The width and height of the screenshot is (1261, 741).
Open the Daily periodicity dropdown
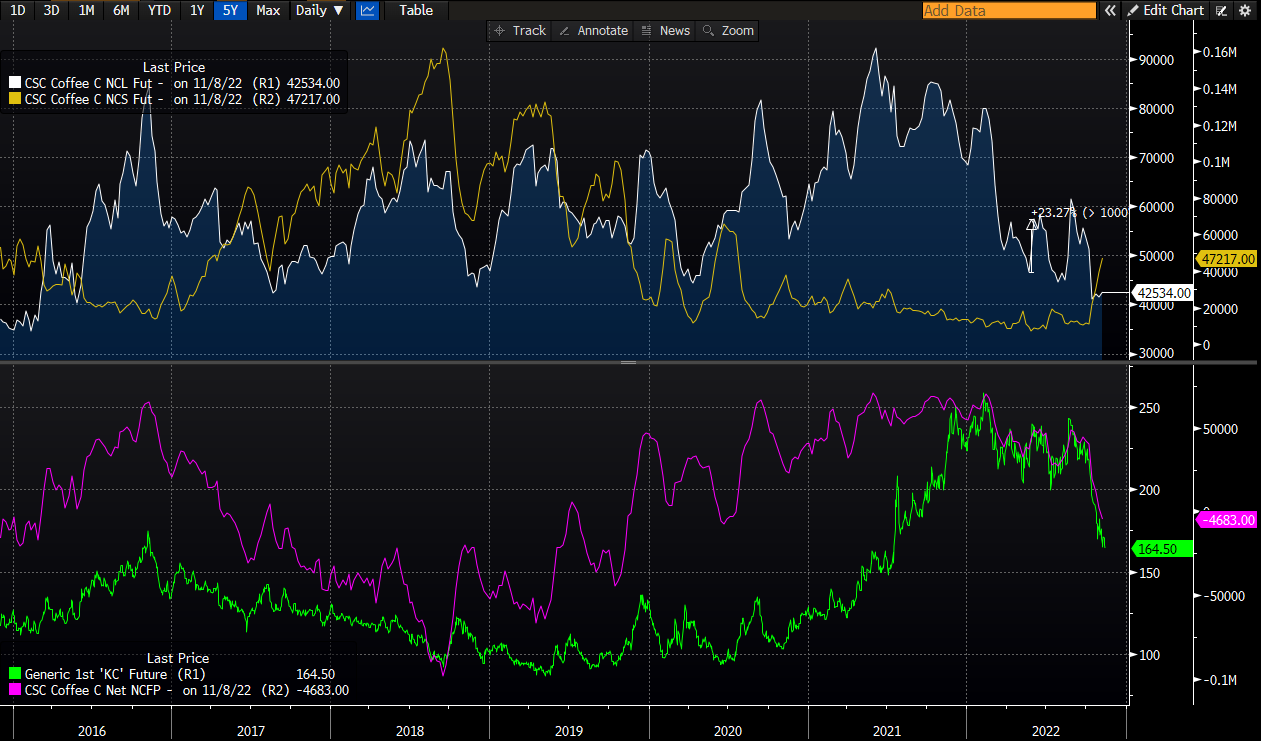pos(319,10)
